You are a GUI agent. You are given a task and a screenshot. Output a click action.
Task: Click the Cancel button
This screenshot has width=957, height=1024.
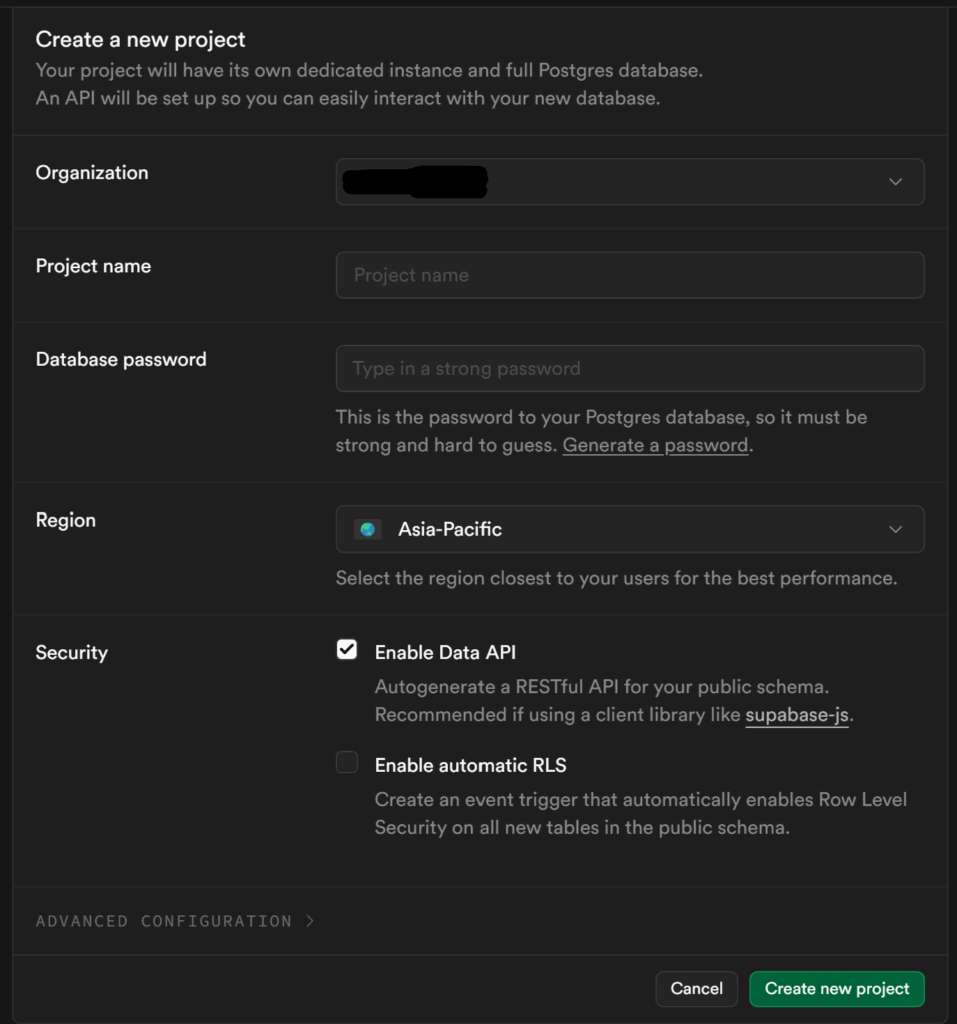point(696,988)
